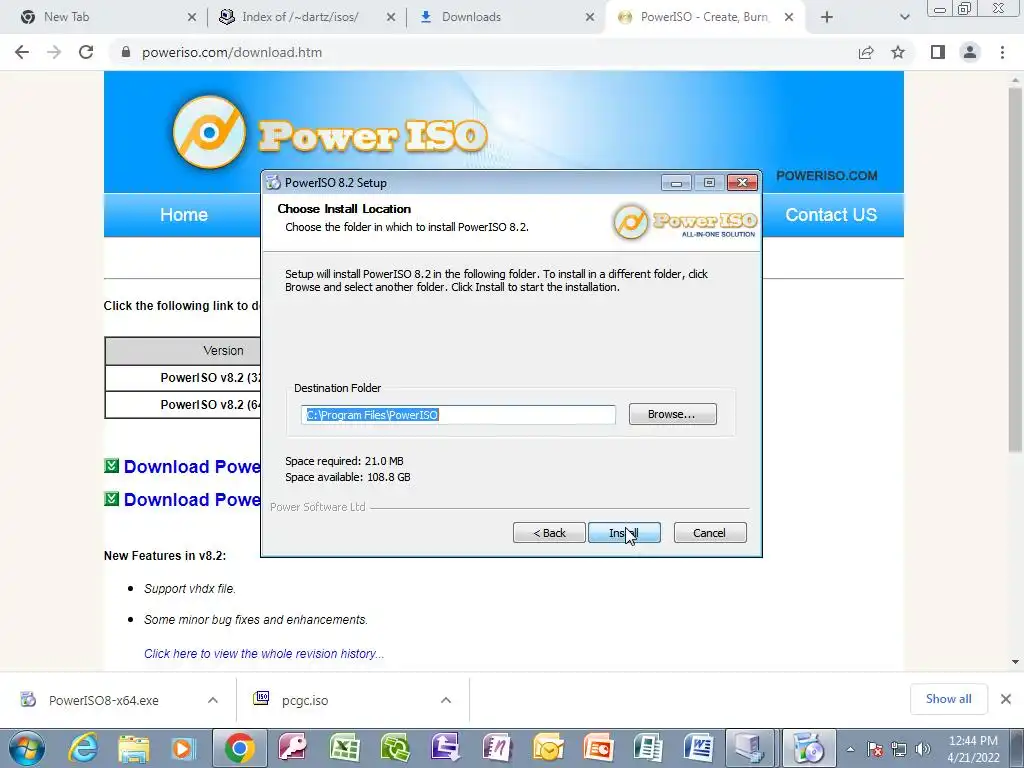Screen dimensions: 1024x768
Task: Expand options for pcgc.iso download
Action: 446,700
